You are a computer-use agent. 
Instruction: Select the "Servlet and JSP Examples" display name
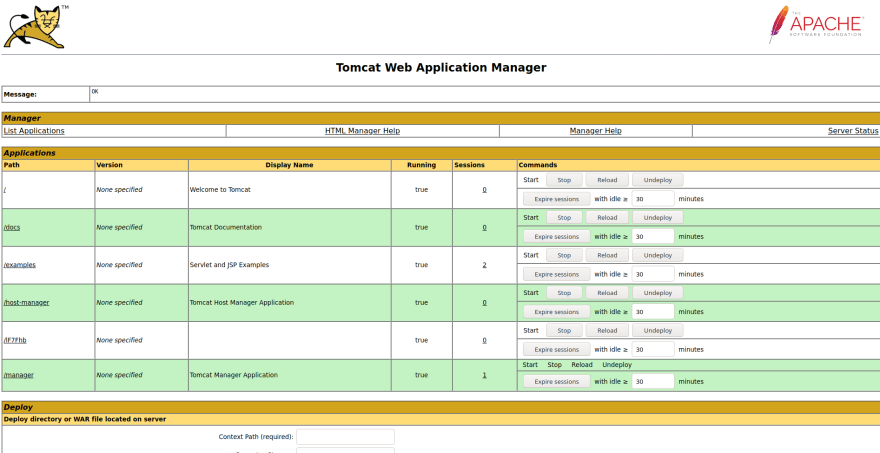(229, 265)
